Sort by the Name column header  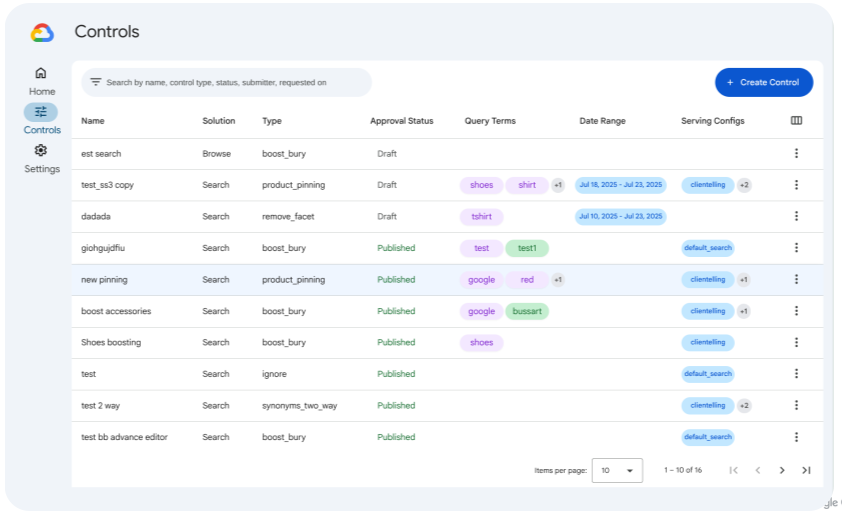coord(92,121)
